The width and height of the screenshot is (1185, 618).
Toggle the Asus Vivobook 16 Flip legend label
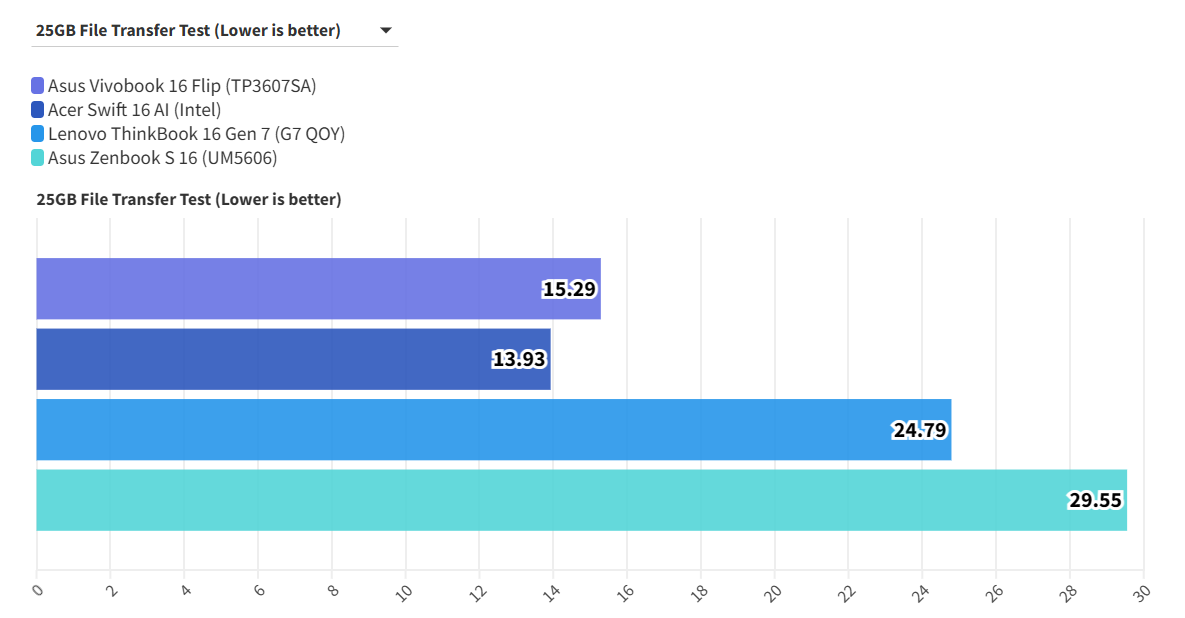point(182,86)
